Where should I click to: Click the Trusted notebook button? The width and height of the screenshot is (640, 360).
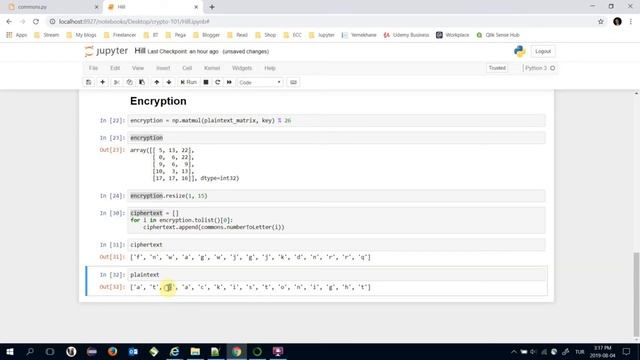(x=497, y=68)
